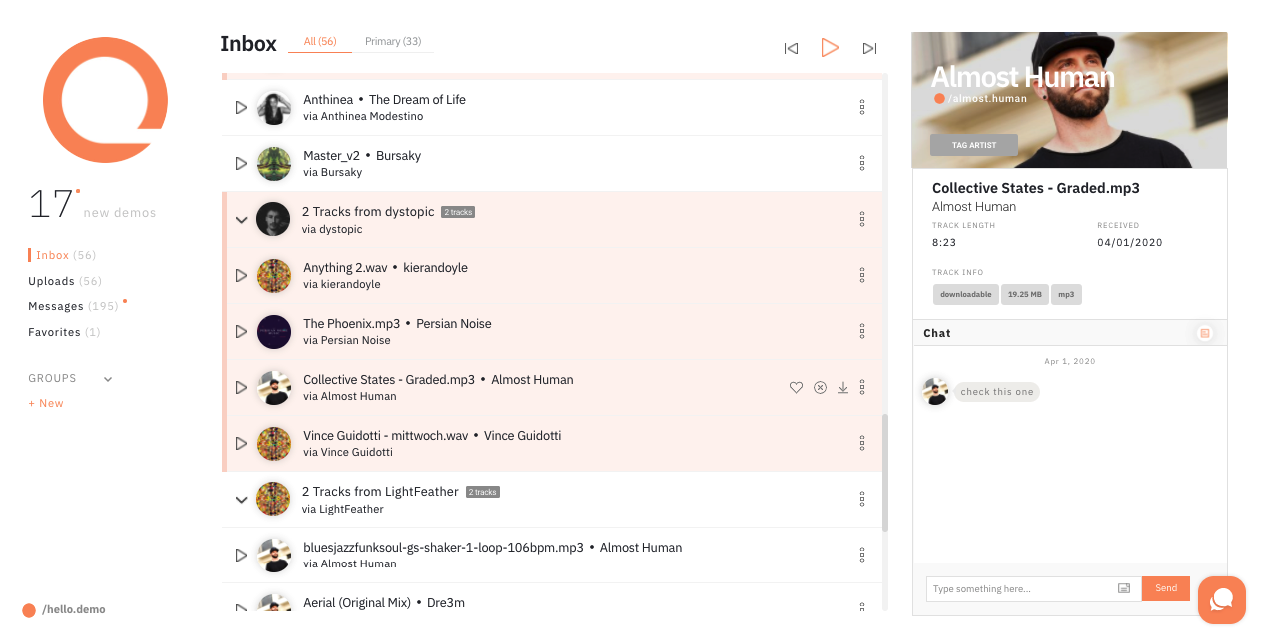Click the 19.25 MB tag
The height and width of the screenshot is (636, 1261).
[x=1024, y=294]
